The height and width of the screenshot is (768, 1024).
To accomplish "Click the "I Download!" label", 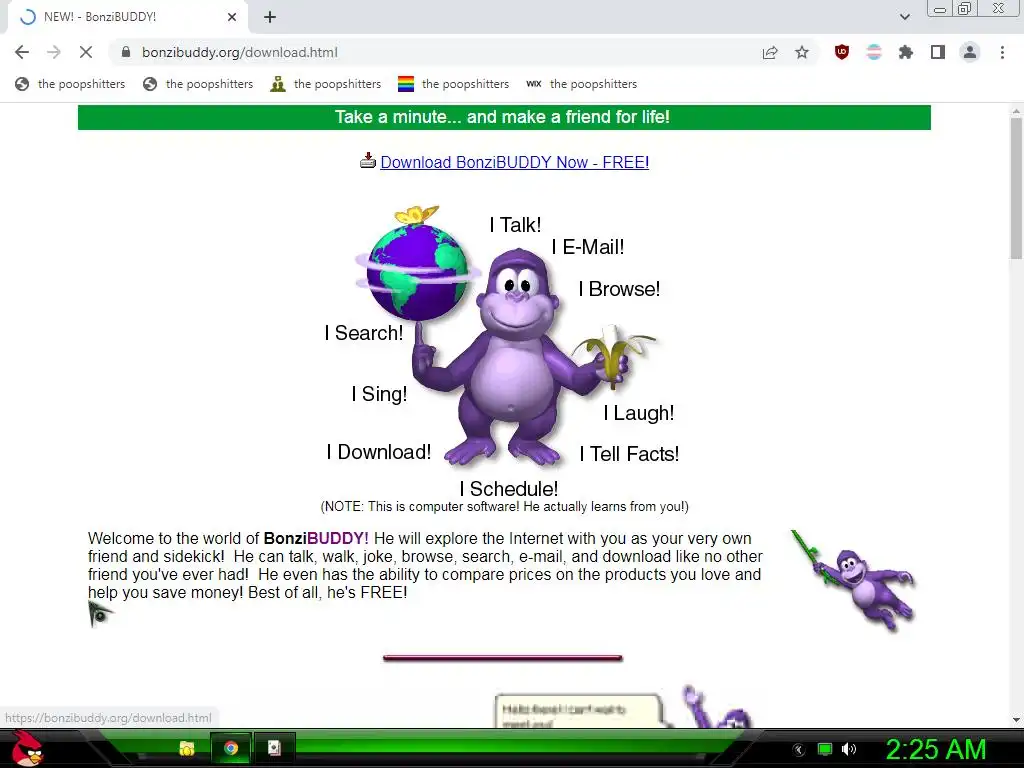I will 379,452.
